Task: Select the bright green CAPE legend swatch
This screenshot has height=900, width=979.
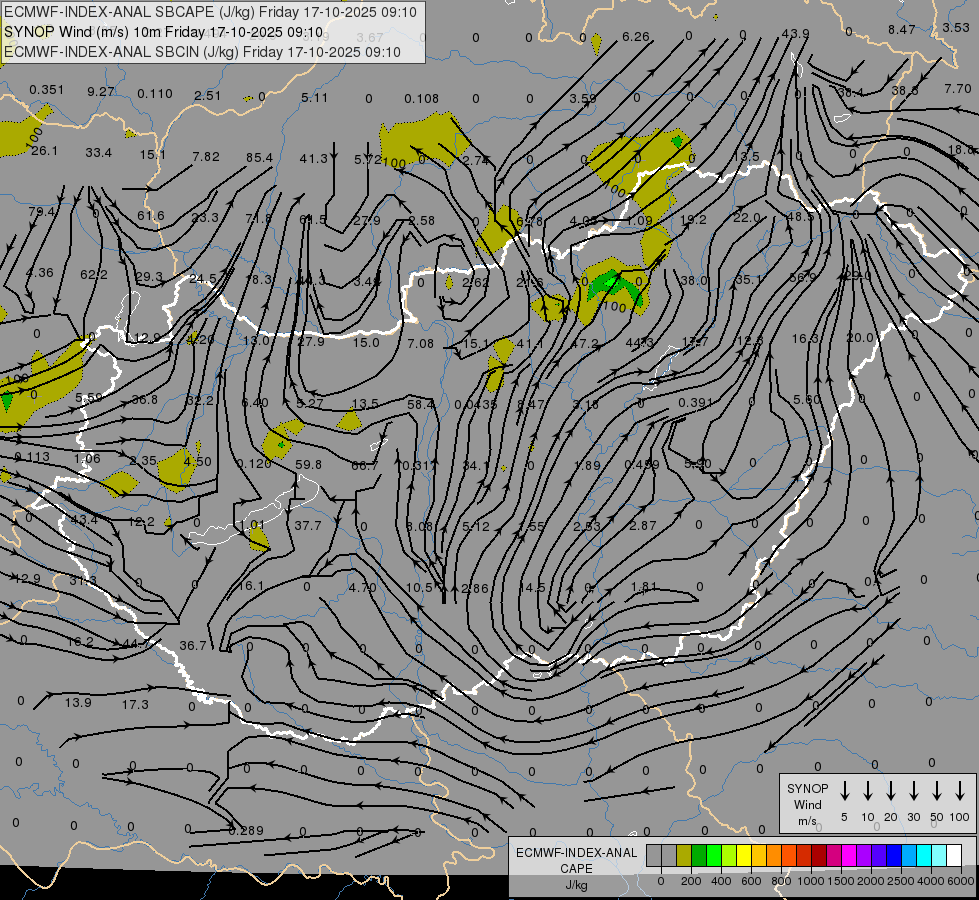Action: 714,856
